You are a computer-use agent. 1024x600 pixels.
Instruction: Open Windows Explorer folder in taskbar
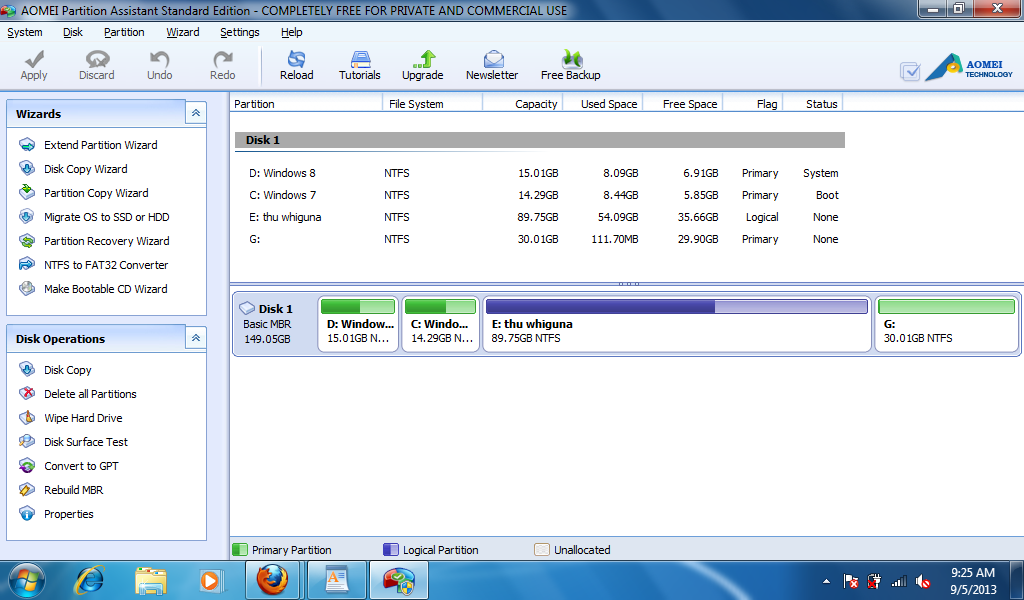[x=151, y=580]
